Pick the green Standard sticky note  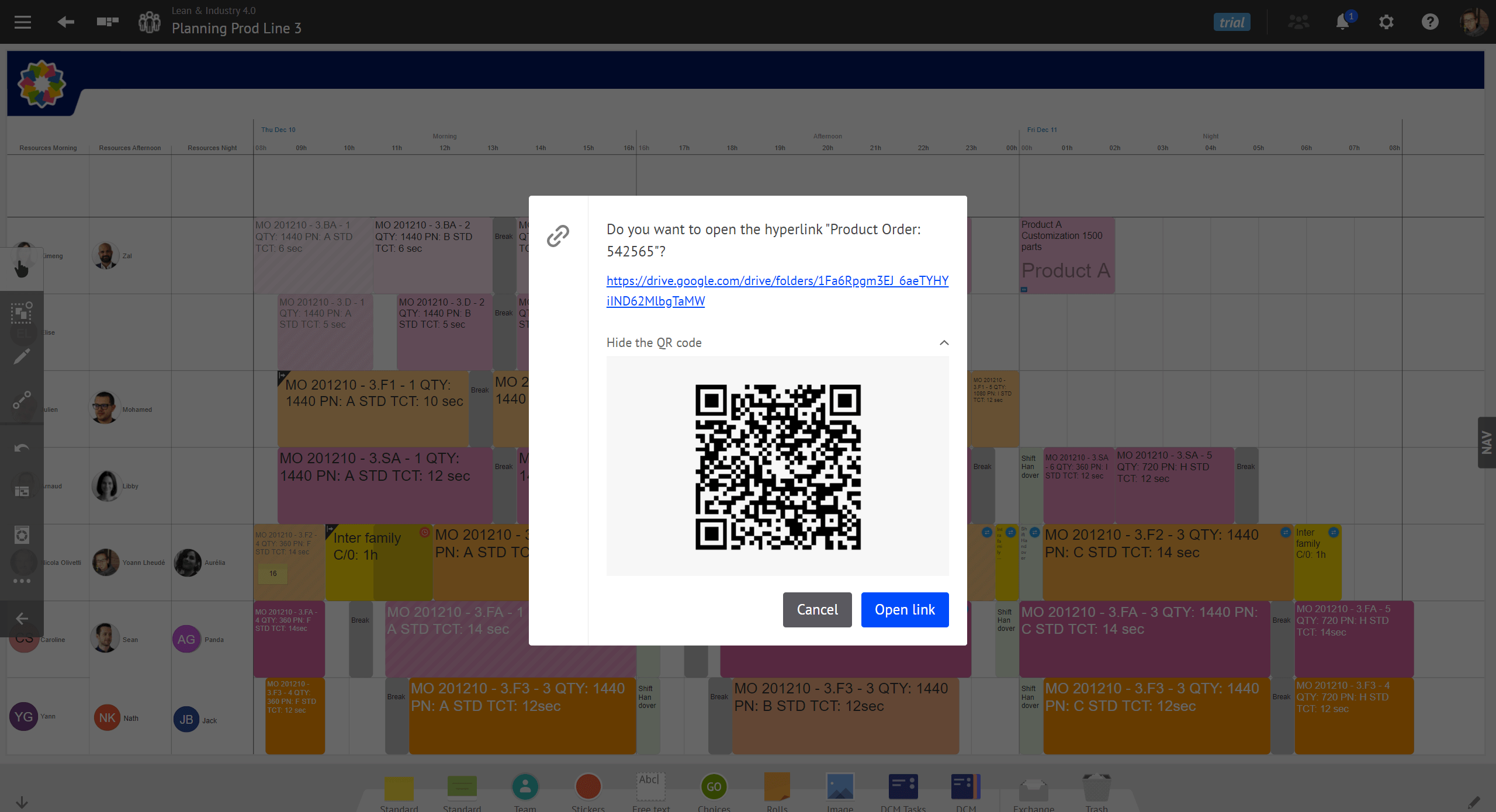[462, 789]
